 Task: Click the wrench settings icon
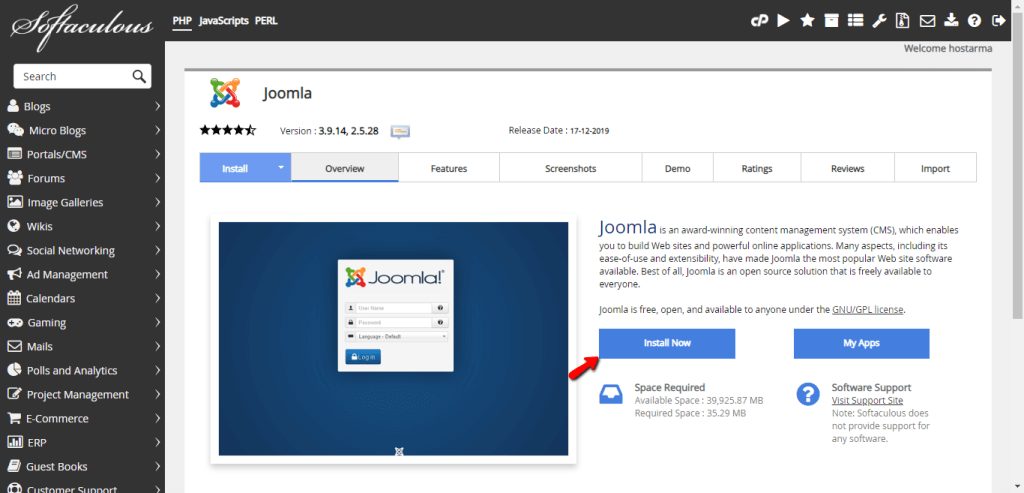click(x=880, y=20)
